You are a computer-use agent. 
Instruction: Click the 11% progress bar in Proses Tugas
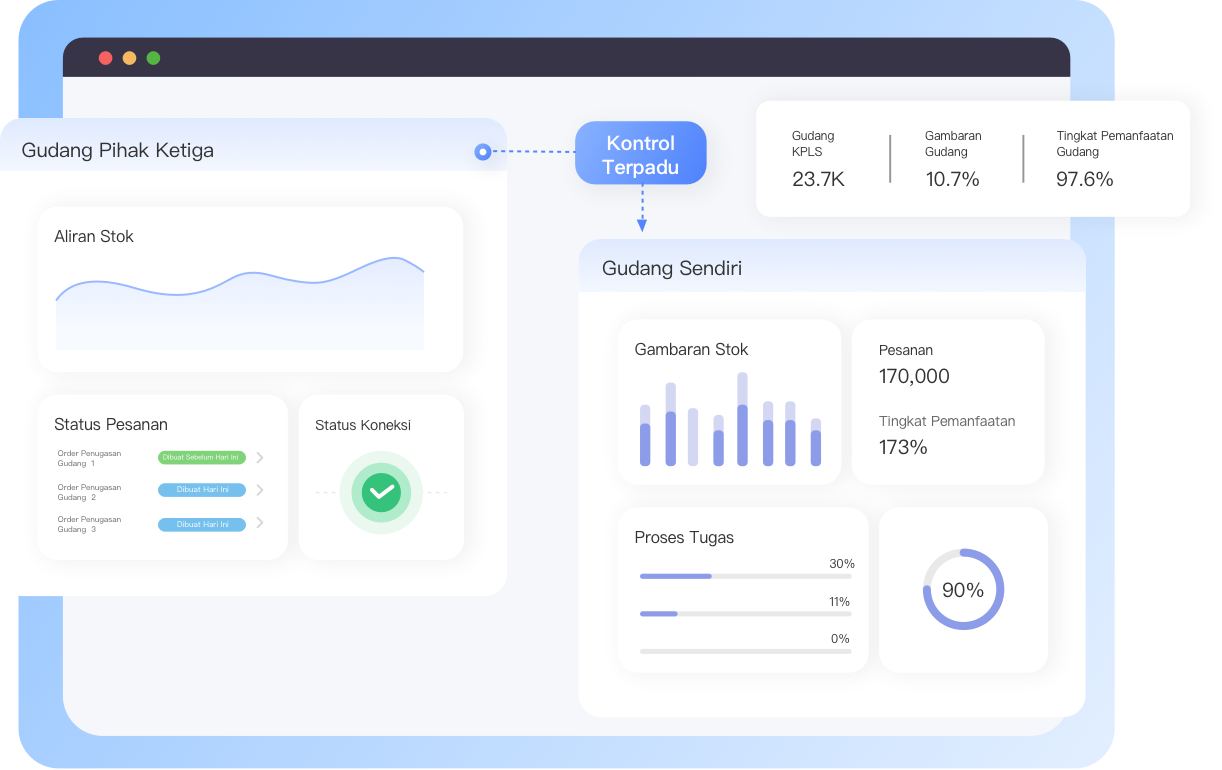(x=746, y=613)
